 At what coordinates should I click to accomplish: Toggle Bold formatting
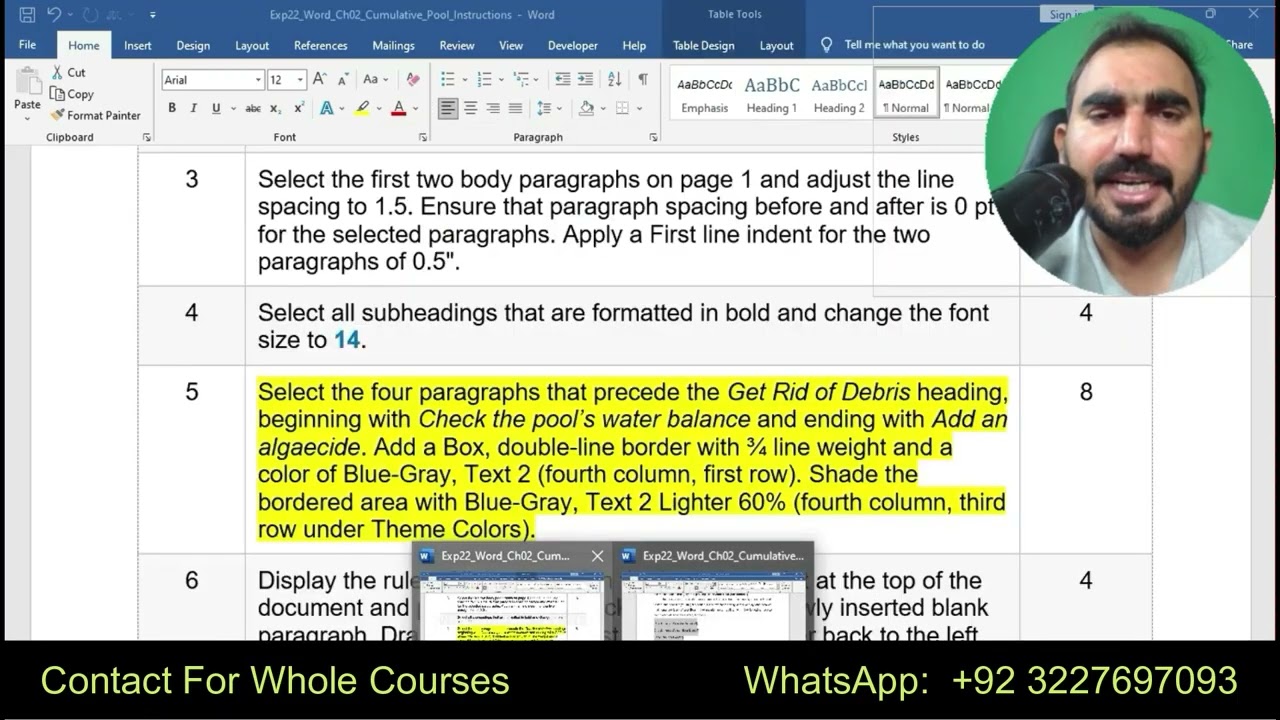tap(172, 108)
